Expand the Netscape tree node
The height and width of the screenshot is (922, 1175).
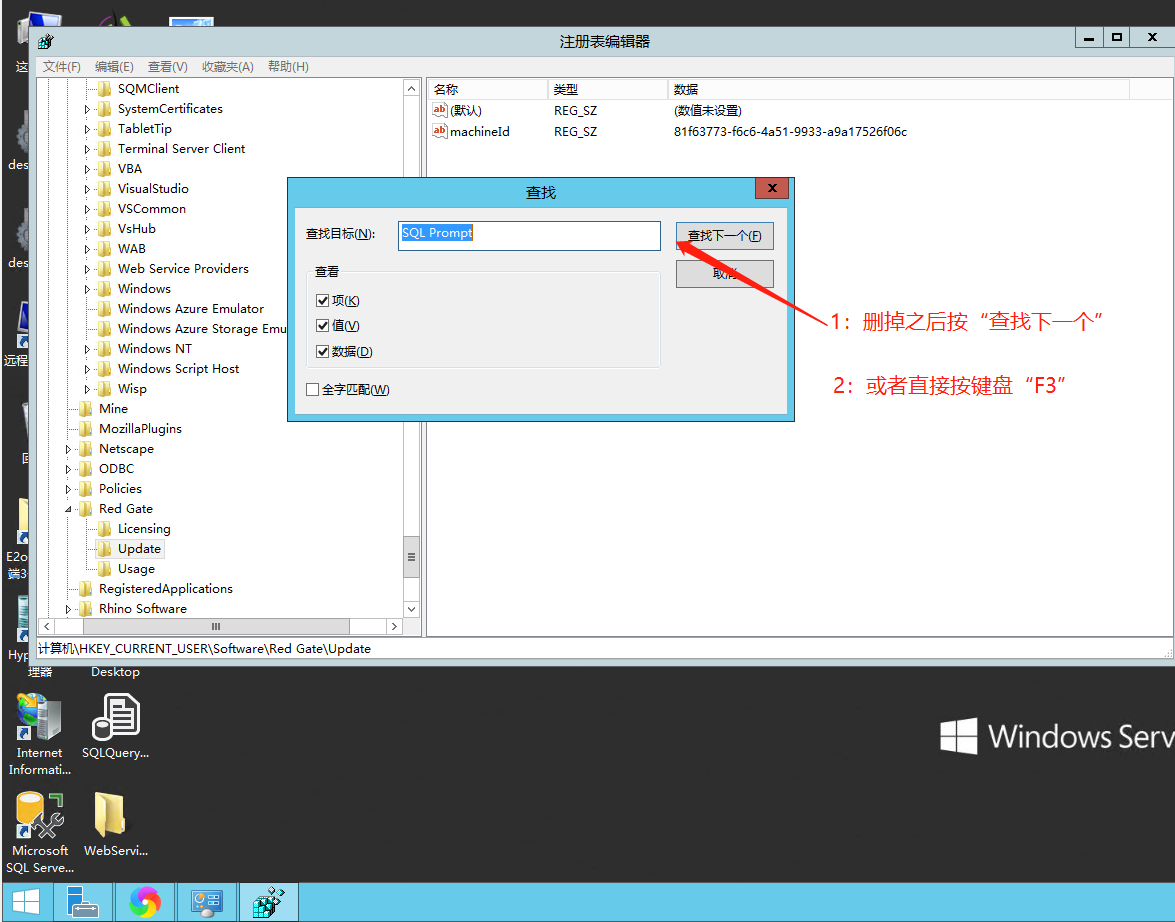[x=68, y=449]
